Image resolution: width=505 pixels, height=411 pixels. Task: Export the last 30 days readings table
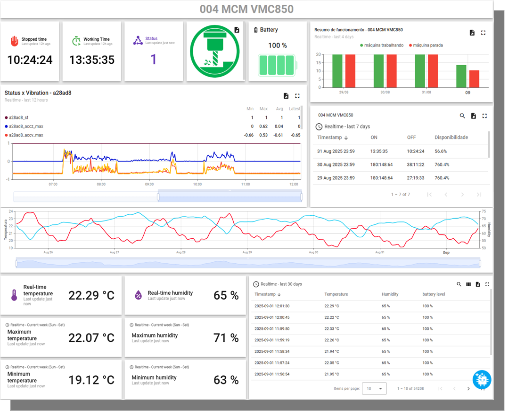(478, 284)
